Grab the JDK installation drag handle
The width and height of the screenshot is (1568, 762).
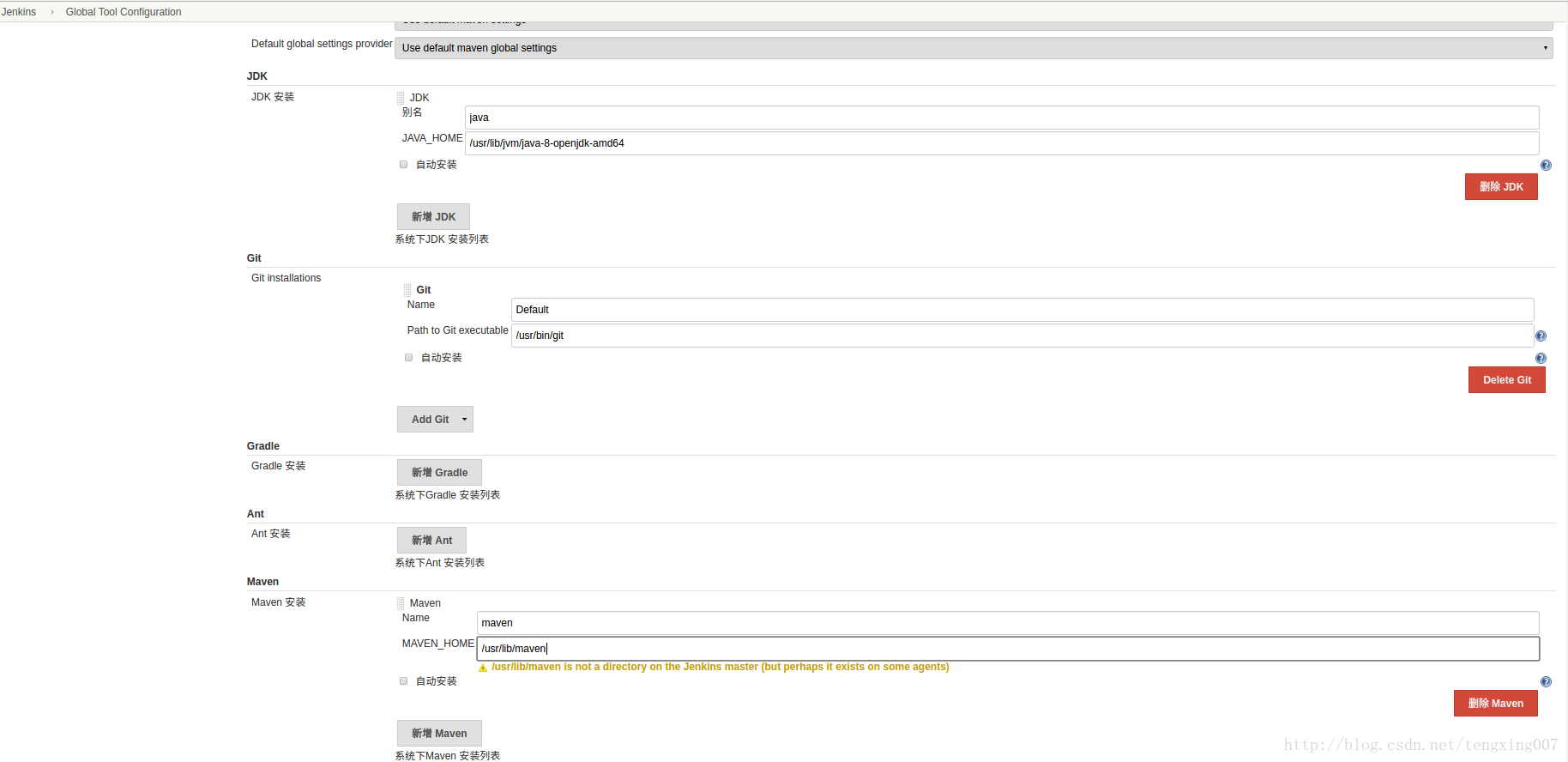[x=401, y=98]
